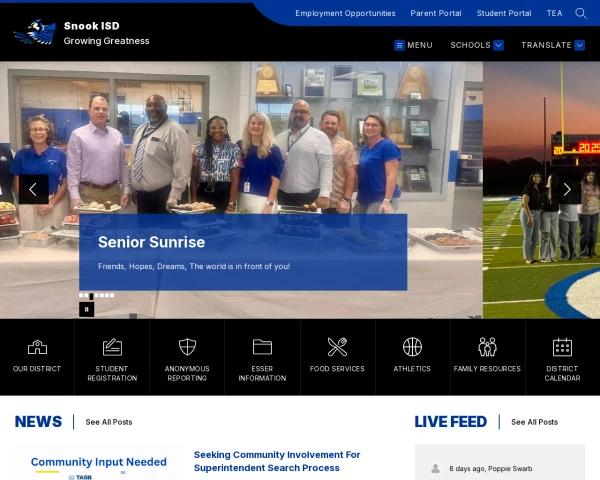Click the Growing Greatness tagline

[106, 41]
